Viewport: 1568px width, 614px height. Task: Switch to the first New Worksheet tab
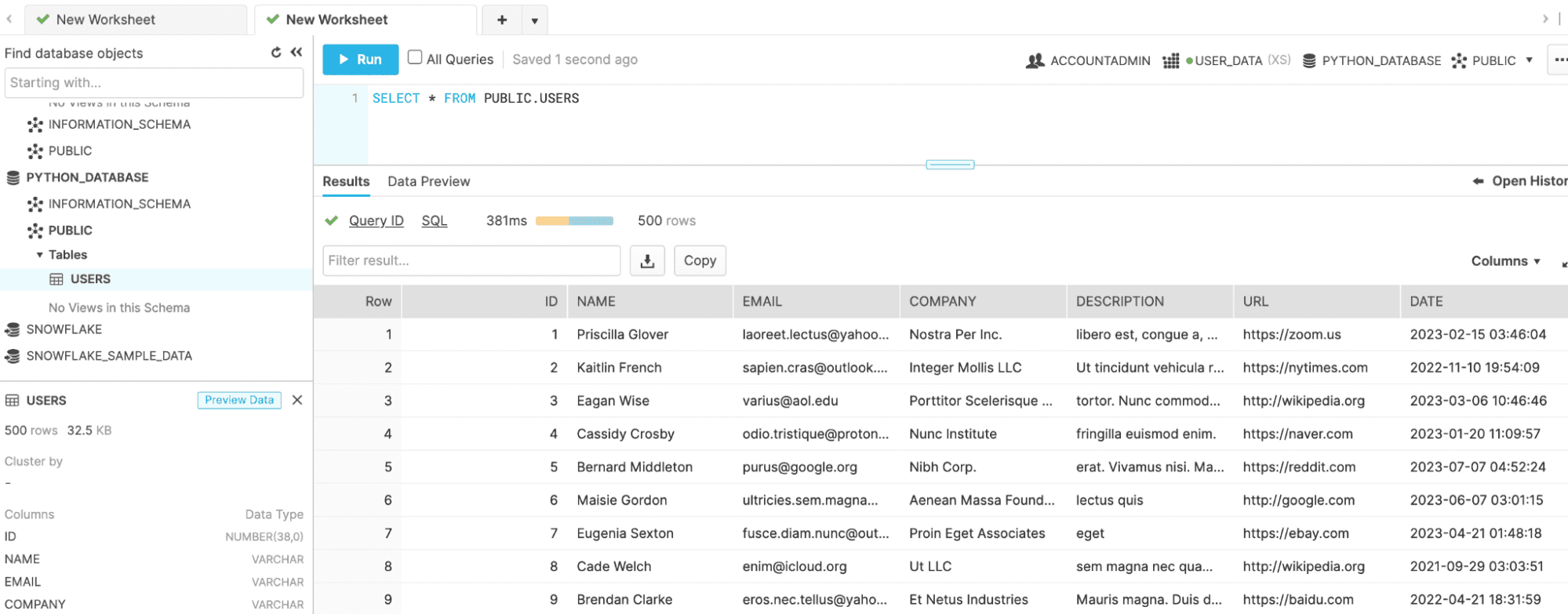tap(136, 20)
